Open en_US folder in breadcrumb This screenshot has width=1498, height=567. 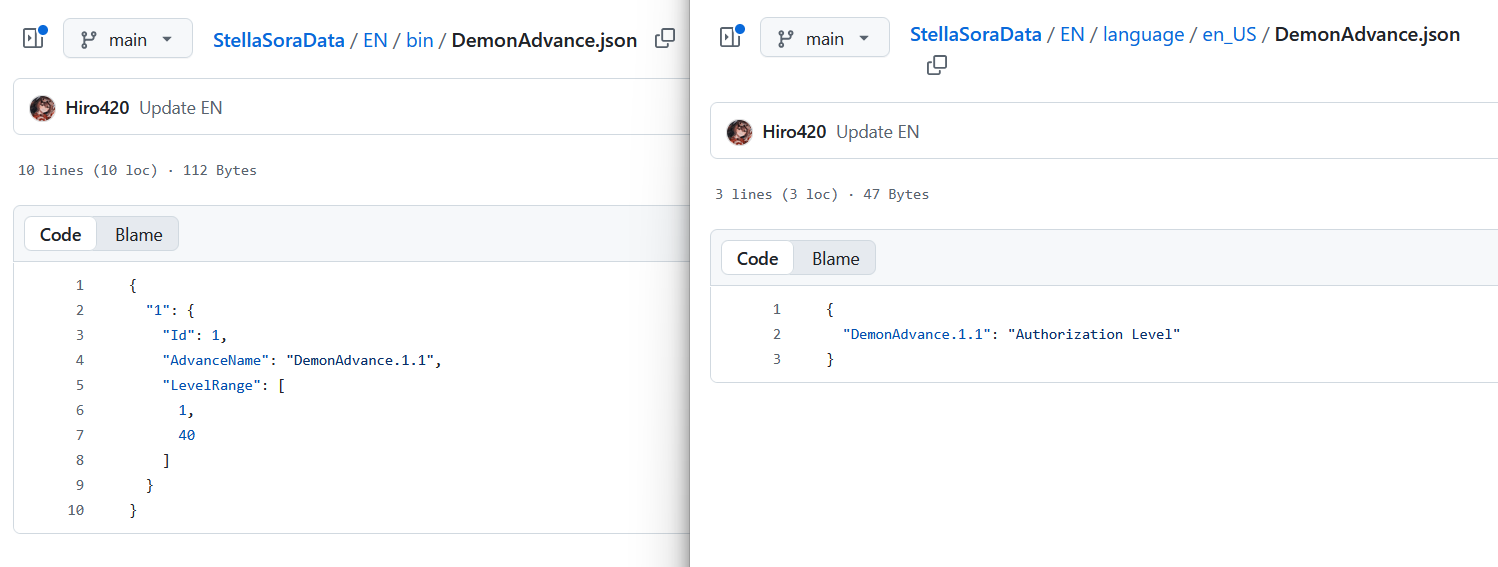pyautogui.click(x=1229, y=35)
